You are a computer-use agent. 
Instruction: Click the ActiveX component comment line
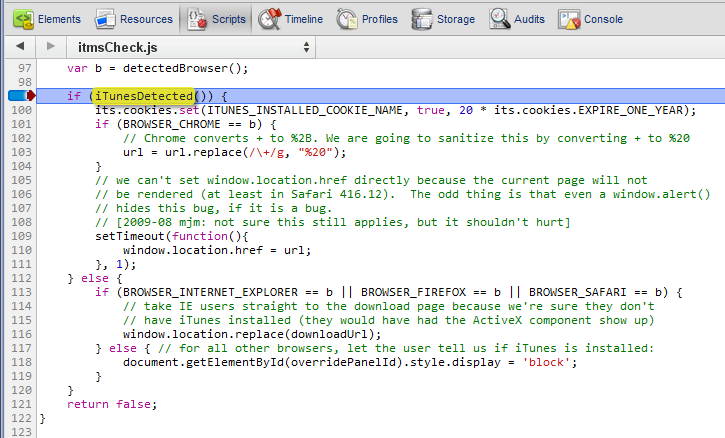pos(388,320)
